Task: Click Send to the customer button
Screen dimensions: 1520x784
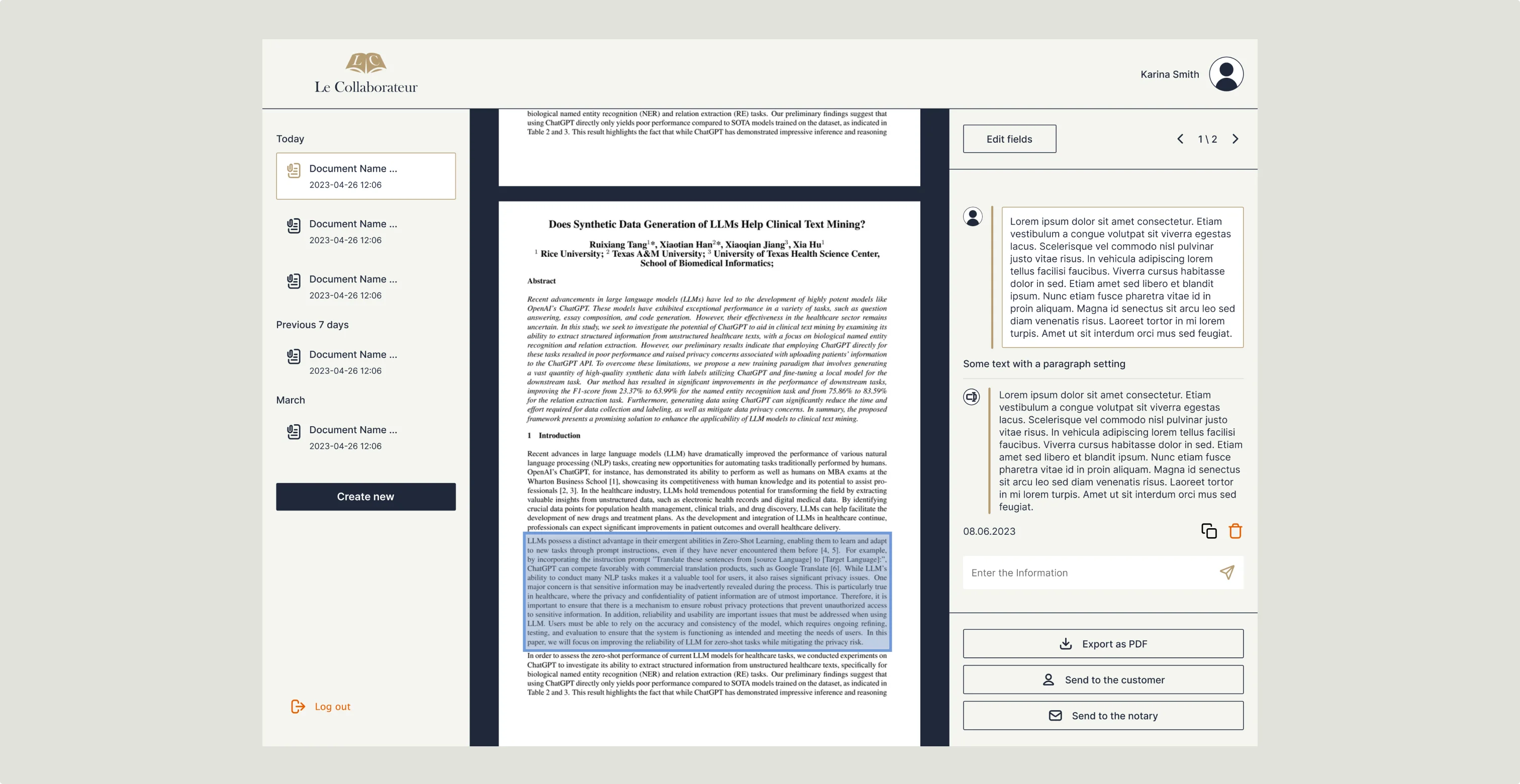Action: tap(1103, 679)
